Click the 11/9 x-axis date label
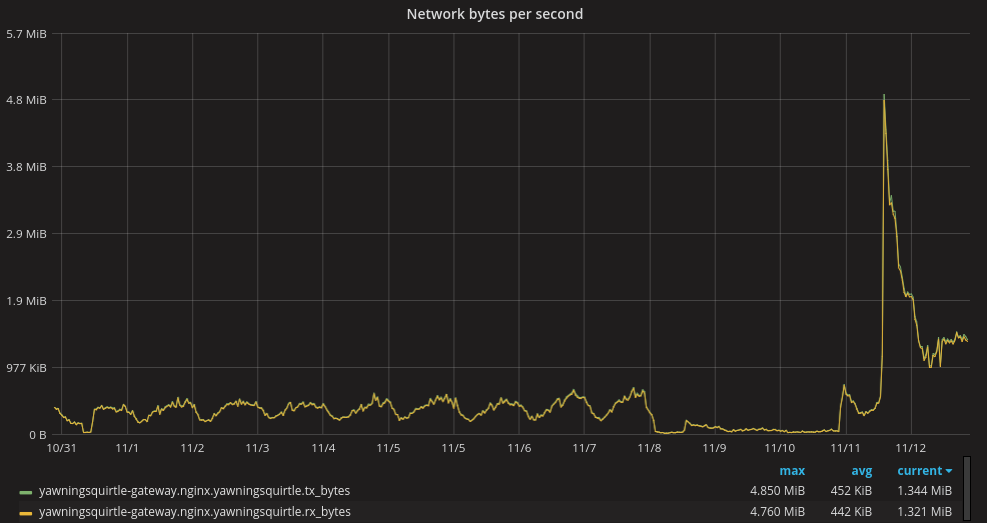The image size is (987, 523). pos(715,448)
